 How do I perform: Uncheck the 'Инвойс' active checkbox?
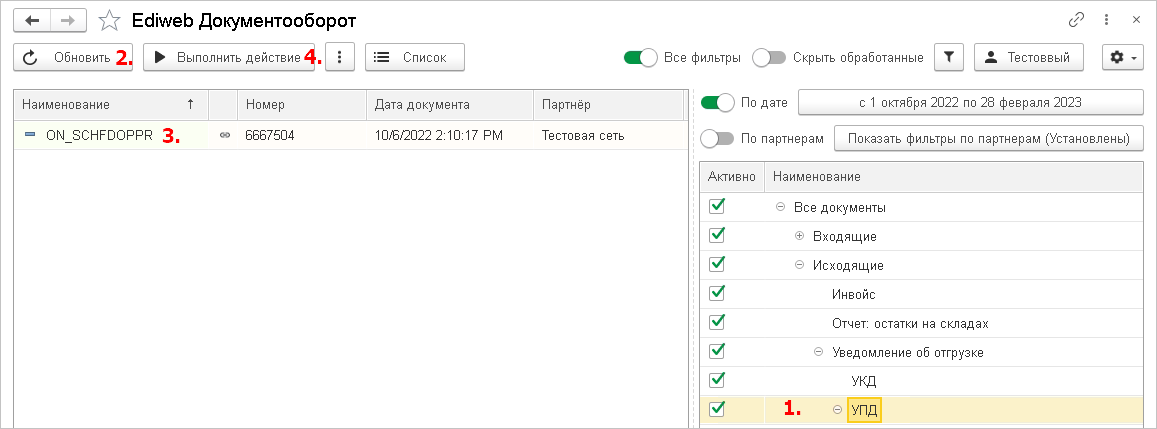[x=716, y=294]
